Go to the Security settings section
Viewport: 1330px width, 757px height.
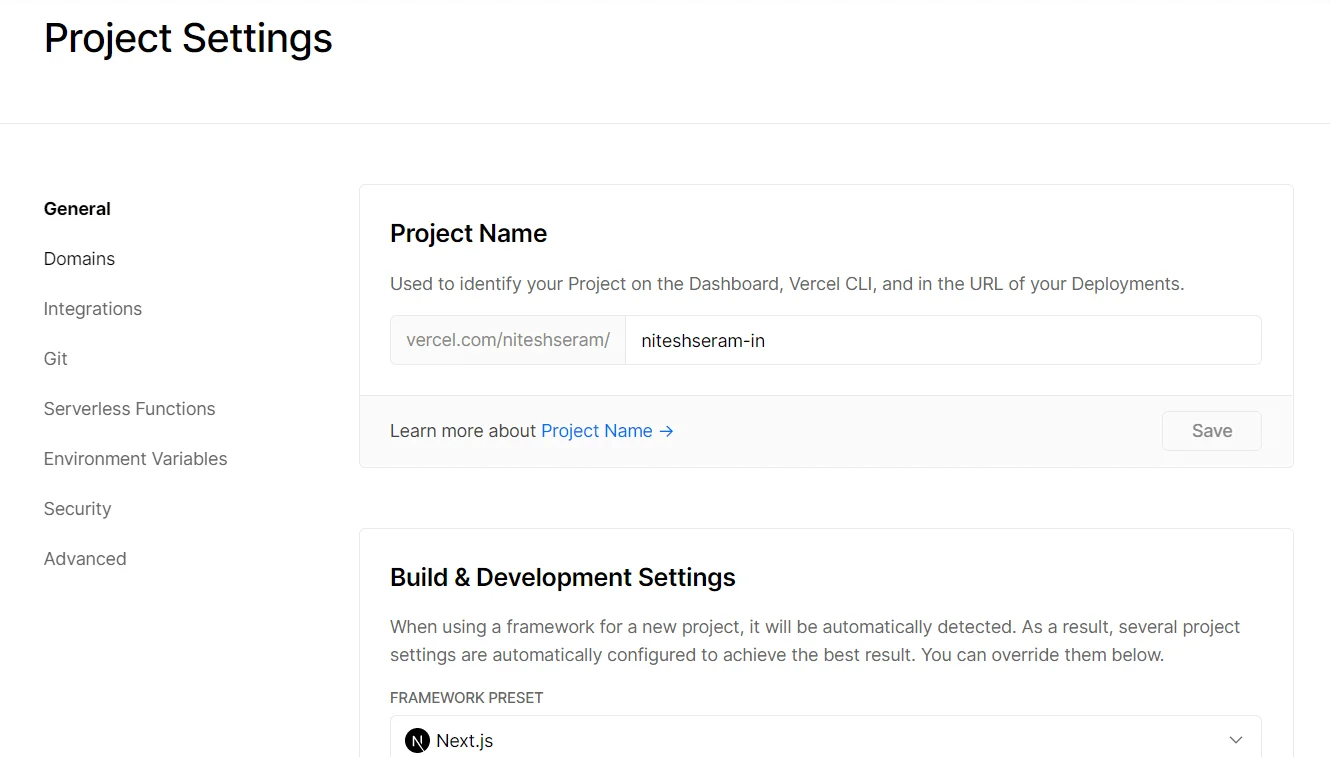77,508
